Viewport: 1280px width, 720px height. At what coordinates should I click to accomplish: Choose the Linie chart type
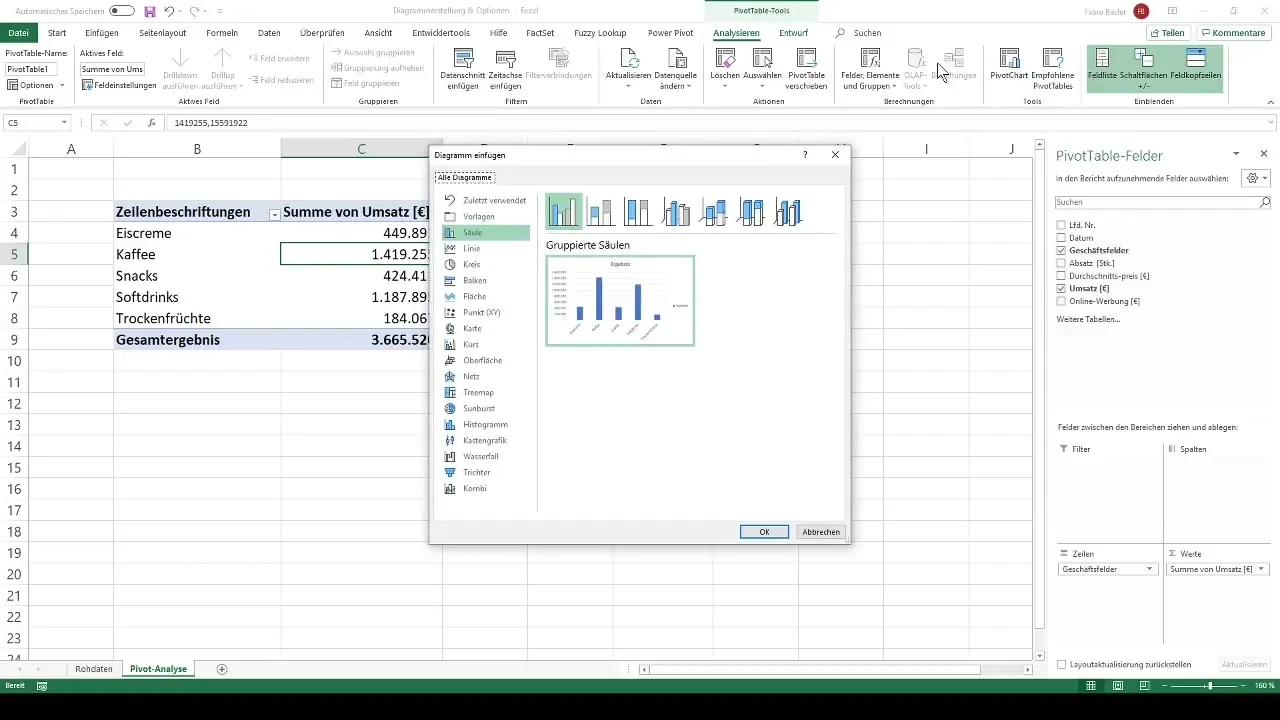(486, 248)
